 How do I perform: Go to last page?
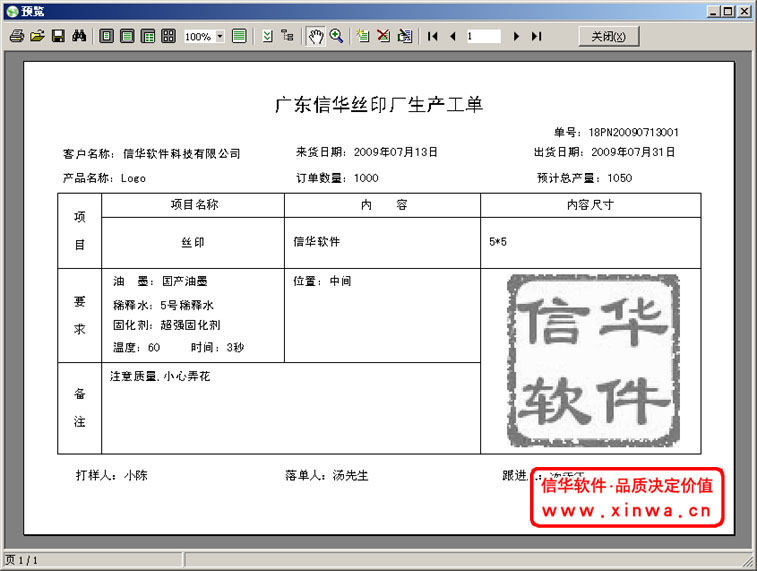(536, 36)
